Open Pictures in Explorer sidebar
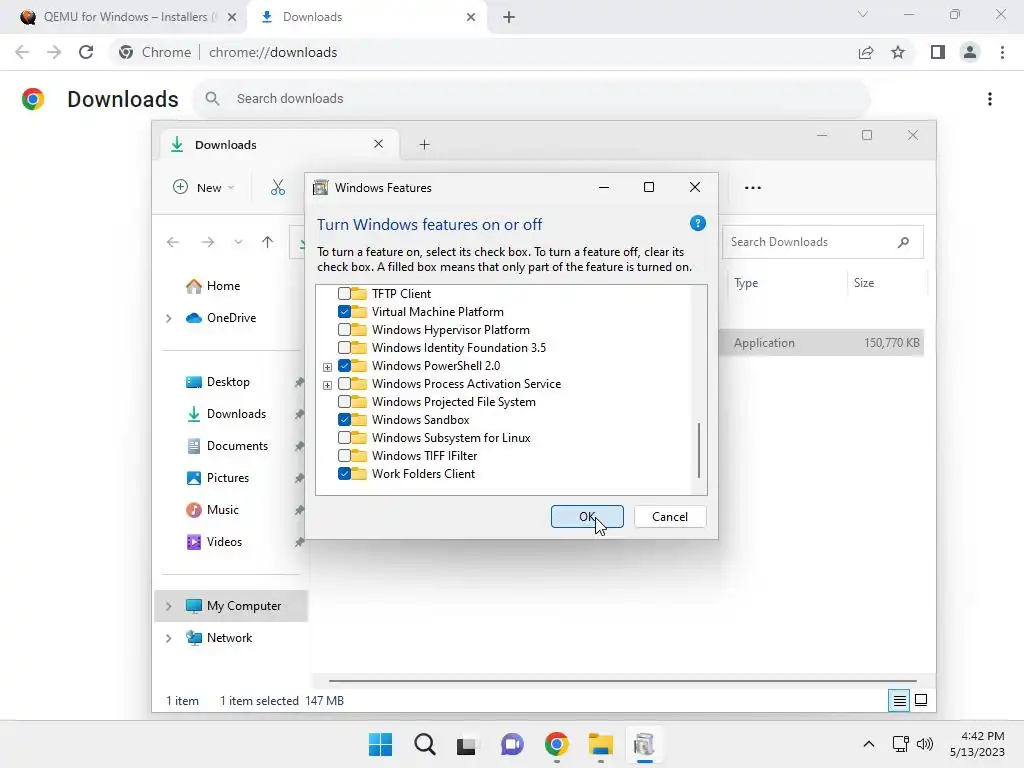The image size is (1024, 768). tap(217, 478)
